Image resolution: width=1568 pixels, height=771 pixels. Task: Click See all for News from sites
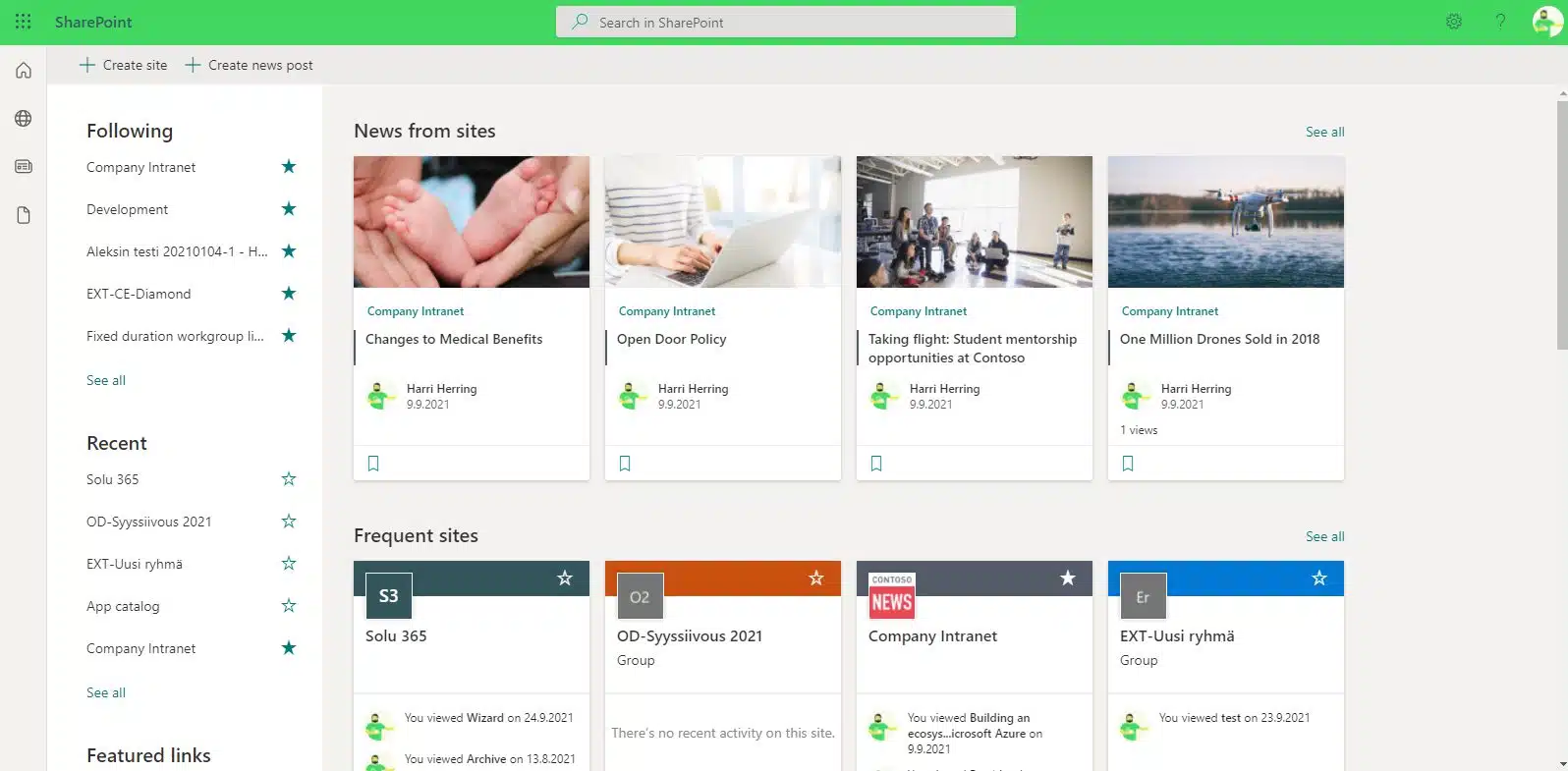(x=1324, y=132)
